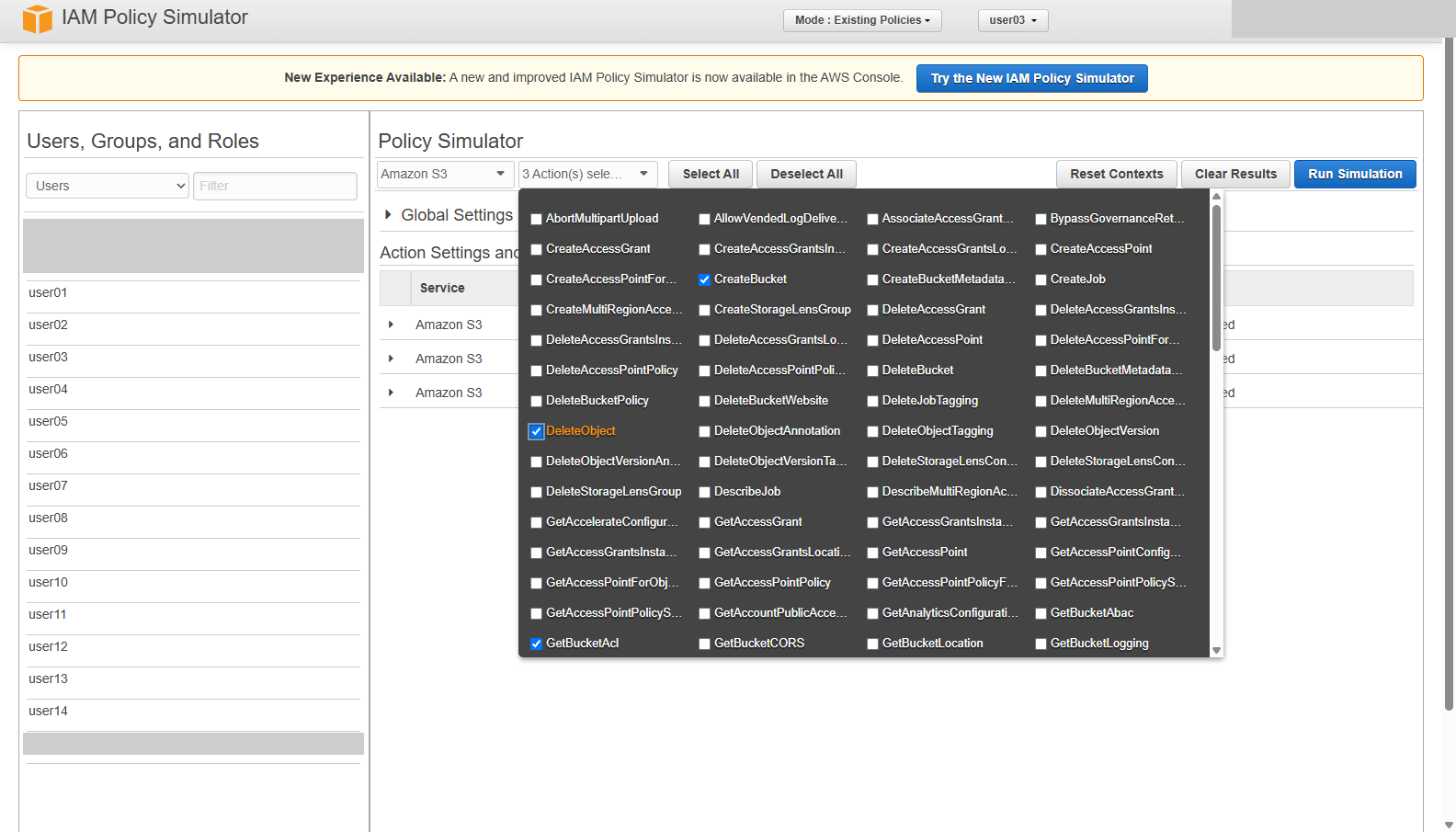1456x832 pixels.
Task: Check the DeleteBucketPolicy action
Action: point(537,402)
